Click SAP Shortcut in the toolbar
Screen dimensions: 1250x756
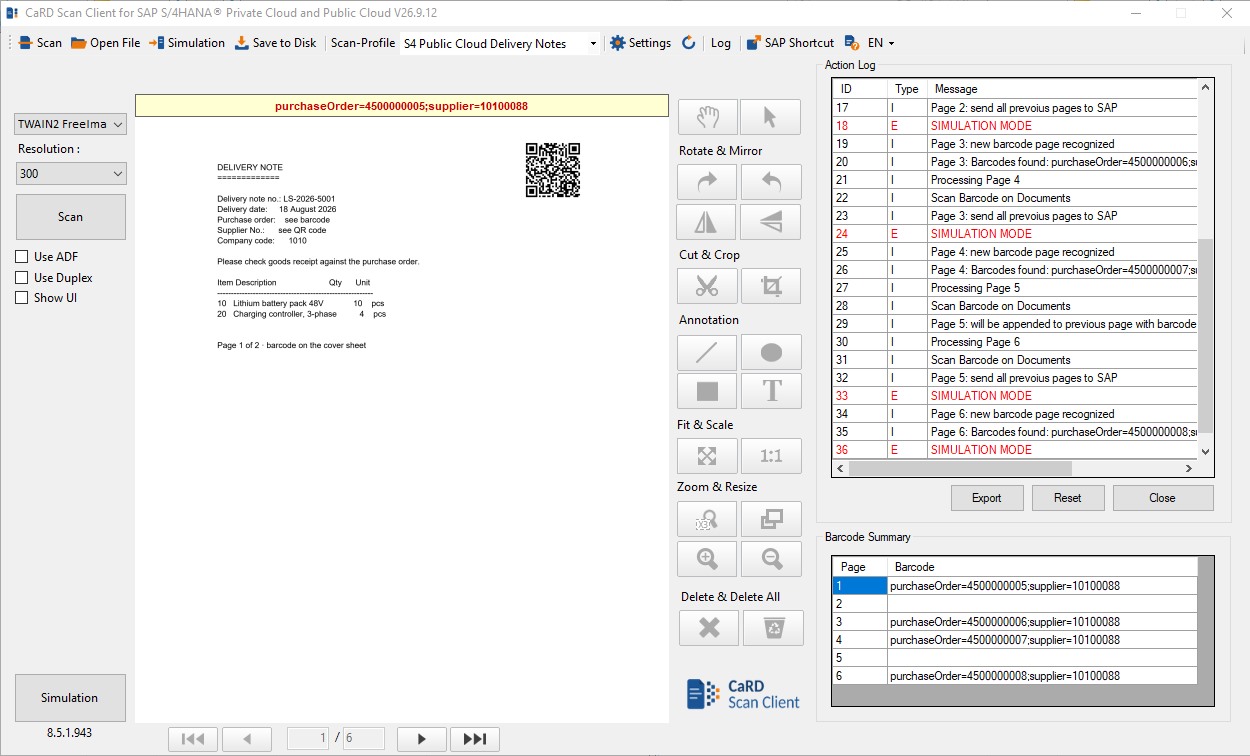tap(790, 43)
